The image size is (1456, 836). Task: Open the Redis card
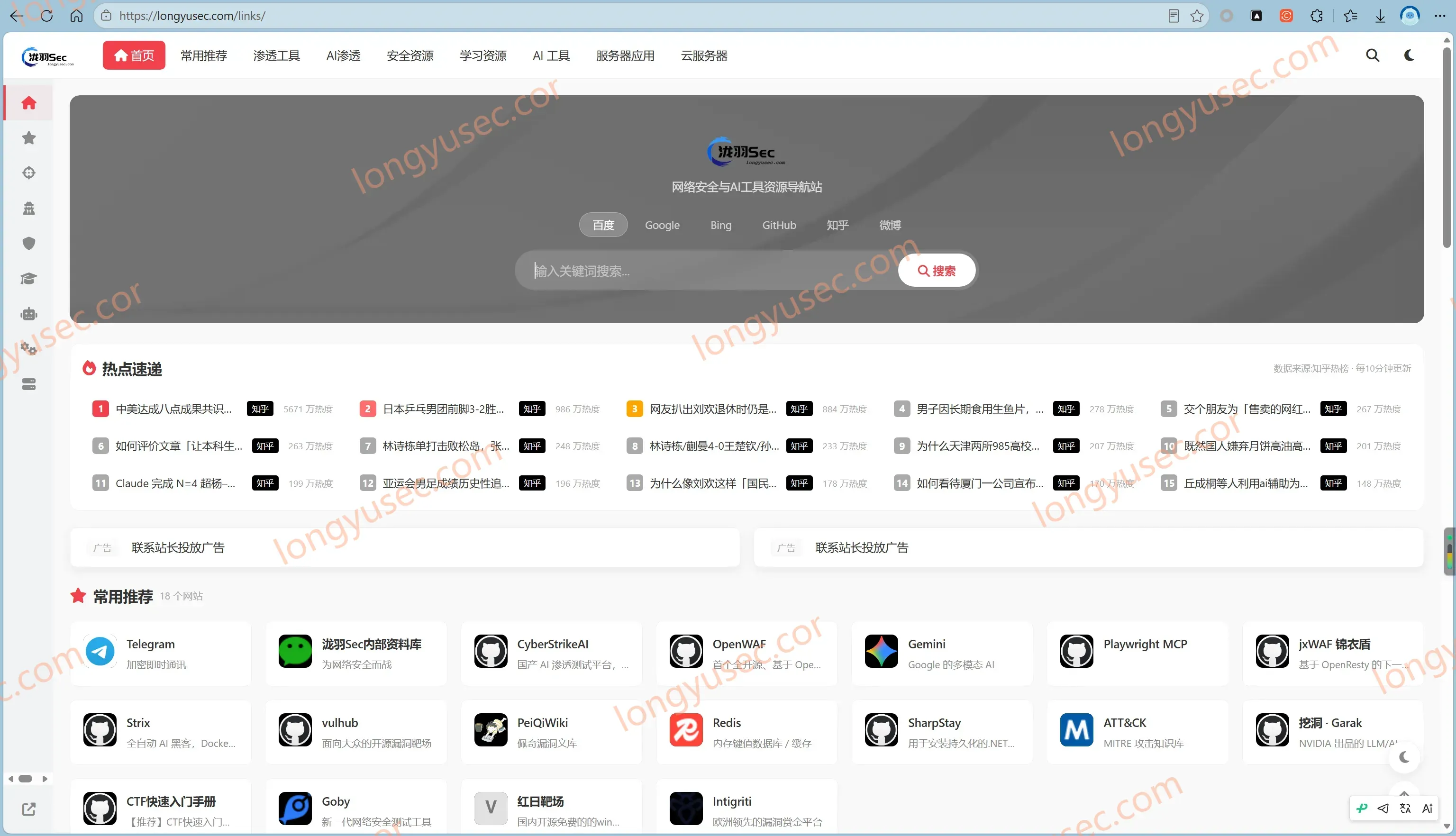(x=746, y=732)
